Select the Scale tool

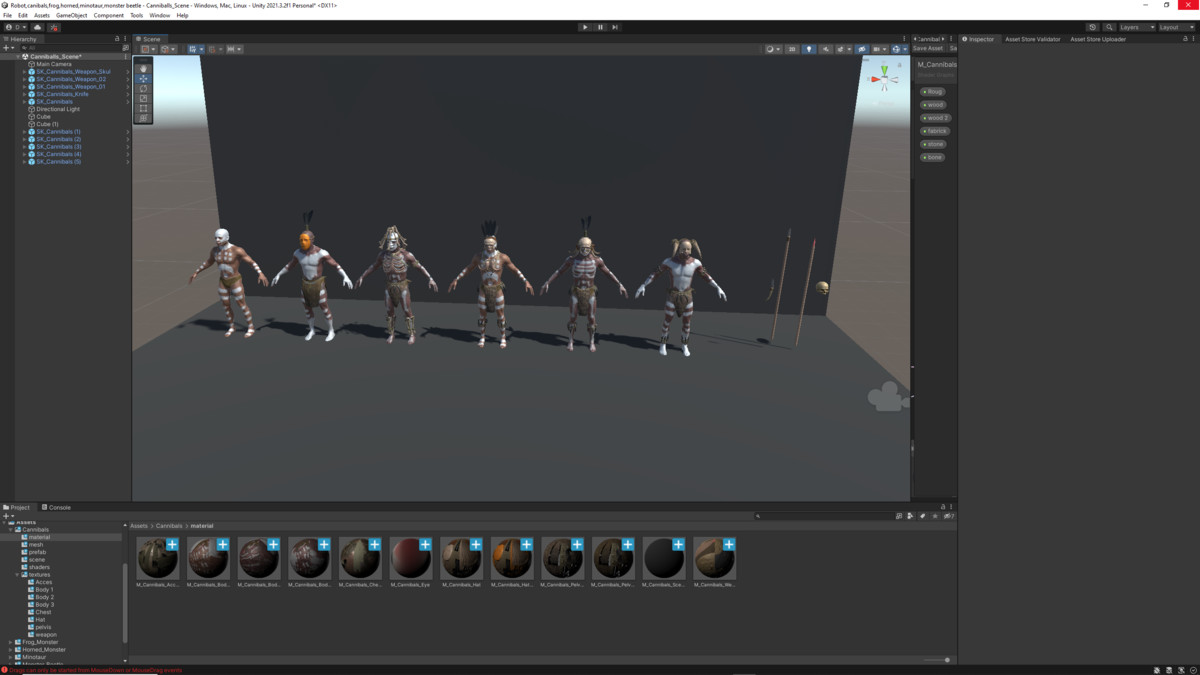143,99
